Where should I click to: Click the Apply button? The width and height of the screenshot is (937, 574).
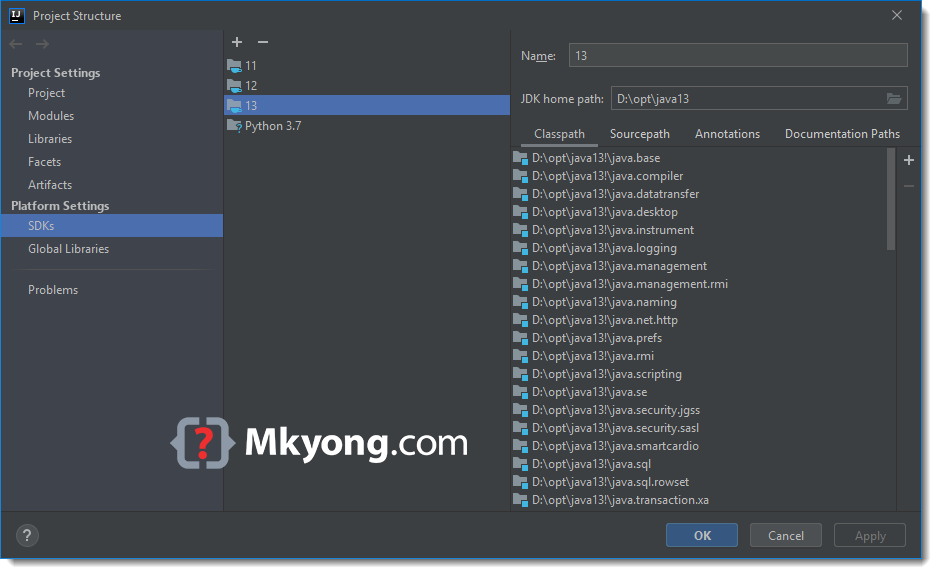869,535
